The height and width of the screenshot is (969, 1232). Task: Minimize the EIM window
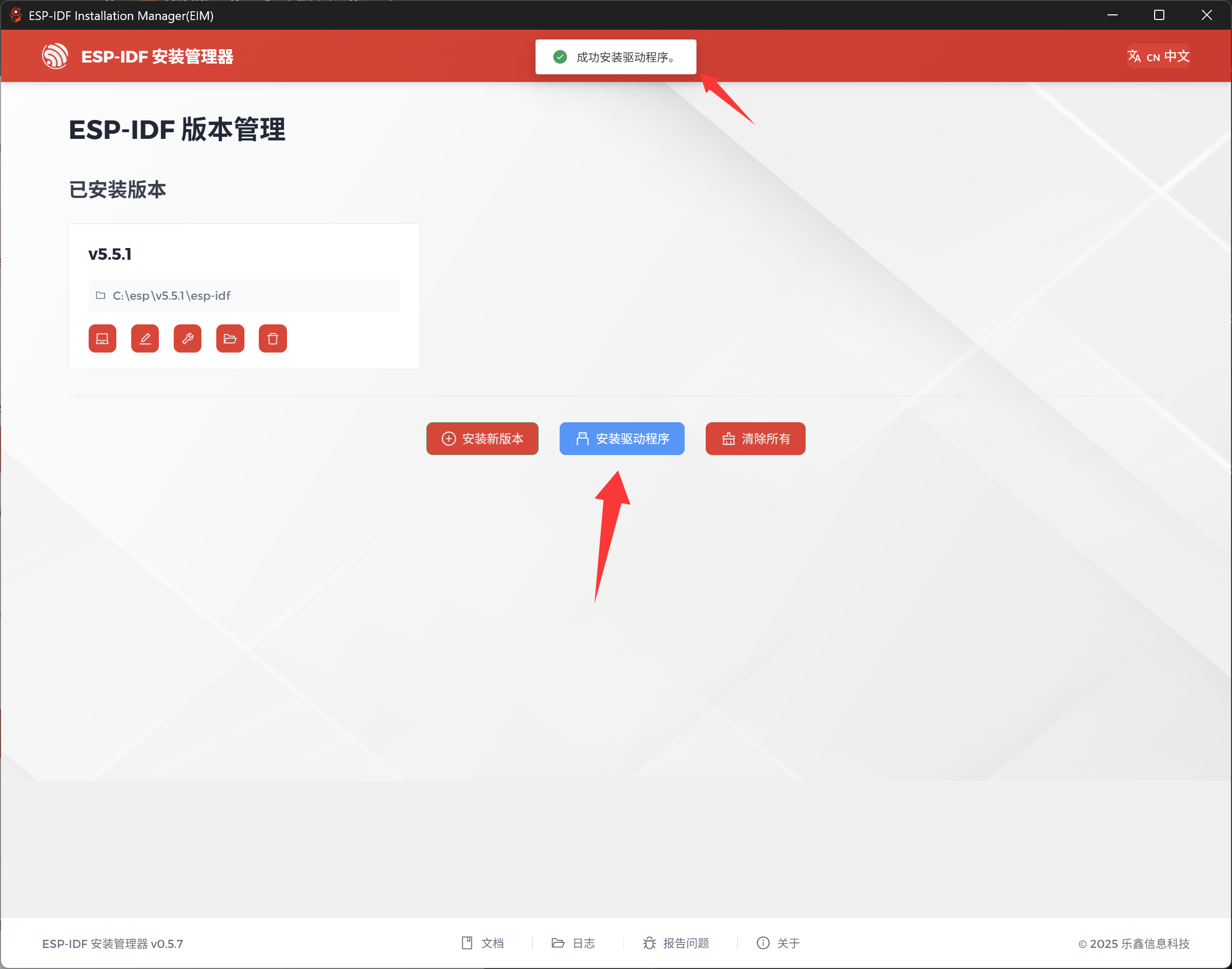coord(1112,15)
